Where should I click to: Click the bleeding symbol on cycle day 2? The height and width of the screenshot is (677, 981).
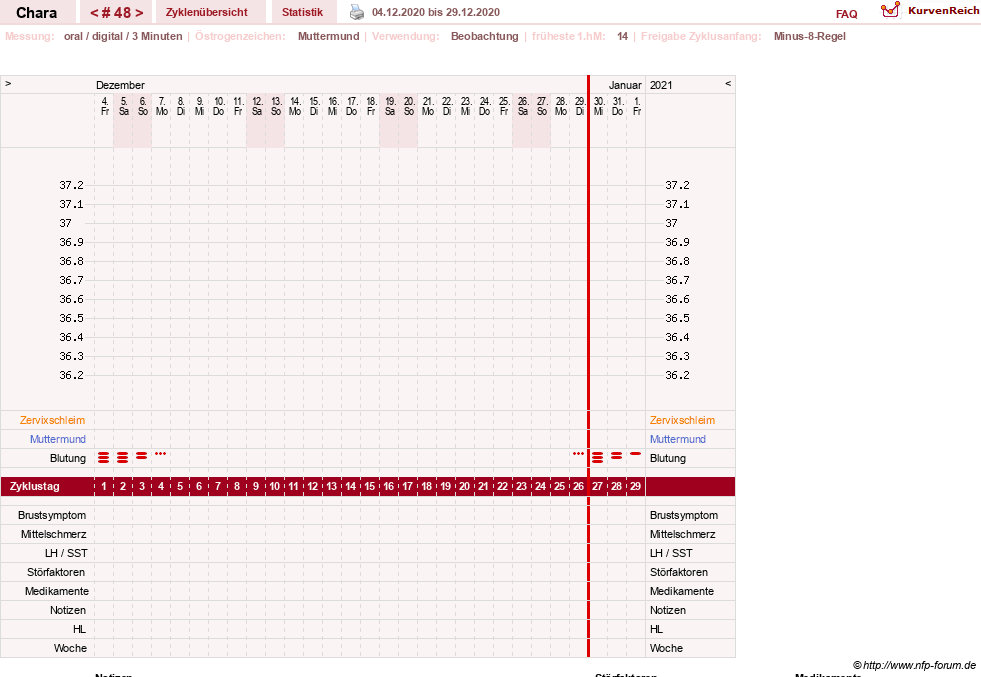pyautogui.click(x=123, y=458)
